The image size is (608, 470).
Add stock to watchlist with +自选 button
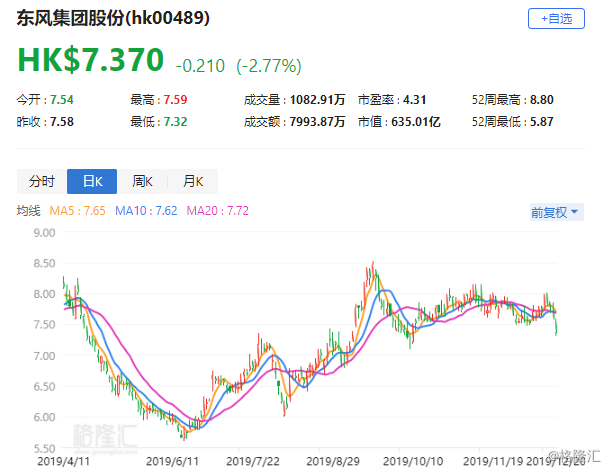(x=556, y=18)
